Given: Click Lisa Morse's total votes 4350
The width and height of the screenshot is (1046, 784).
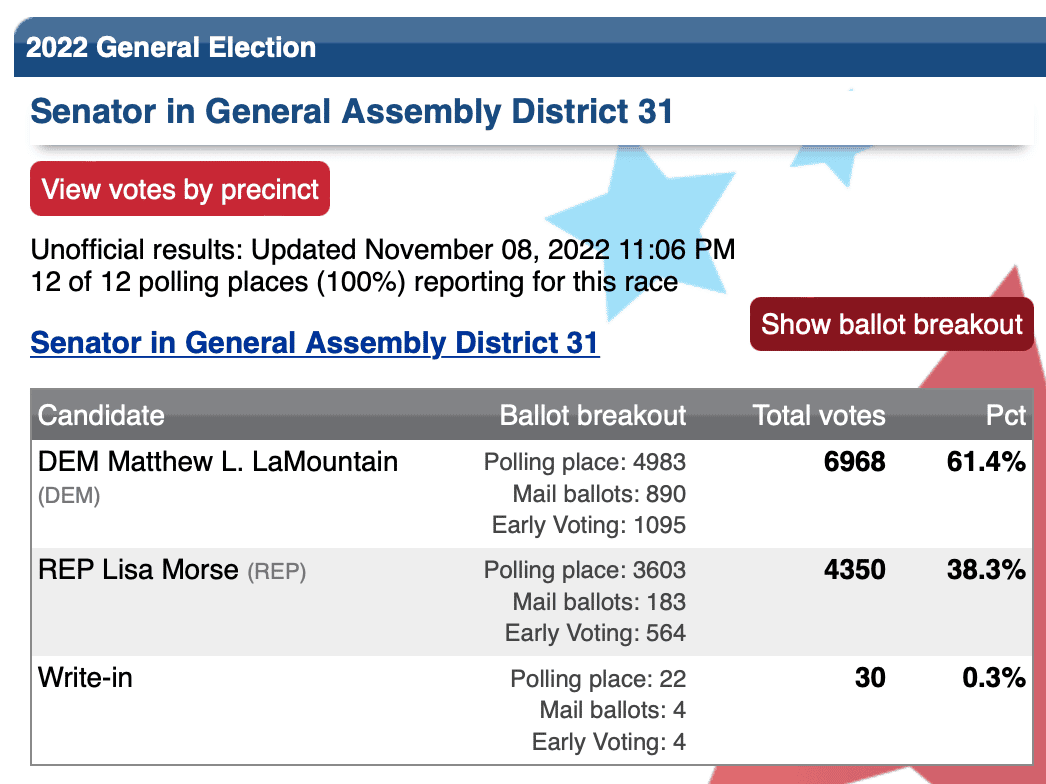Looking at the screenshot, I should [x=855, y=570].
